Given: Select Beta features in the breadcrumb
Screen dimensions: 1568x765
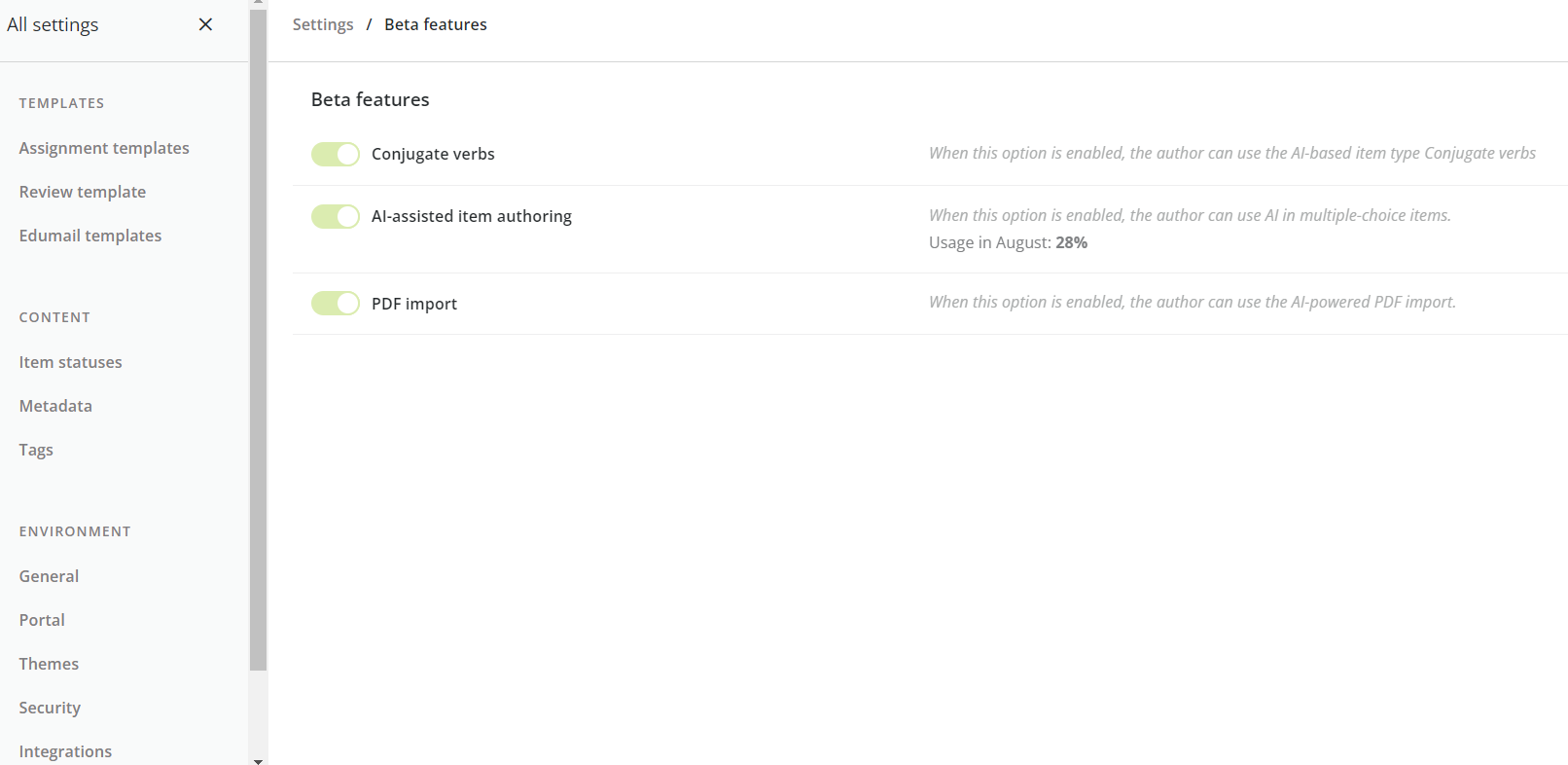Looking at the screenshot, I should pyautogui.click(x=435, y=24).
